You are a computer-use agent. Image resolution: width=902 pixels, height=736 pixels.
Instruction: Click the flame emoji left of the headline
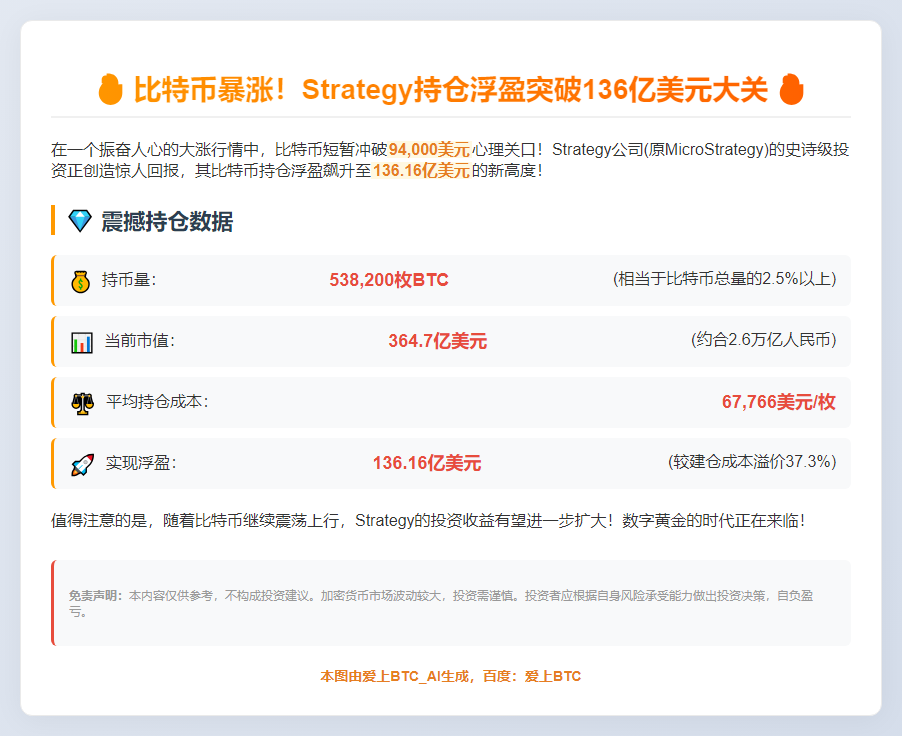[x=110, y=89]
